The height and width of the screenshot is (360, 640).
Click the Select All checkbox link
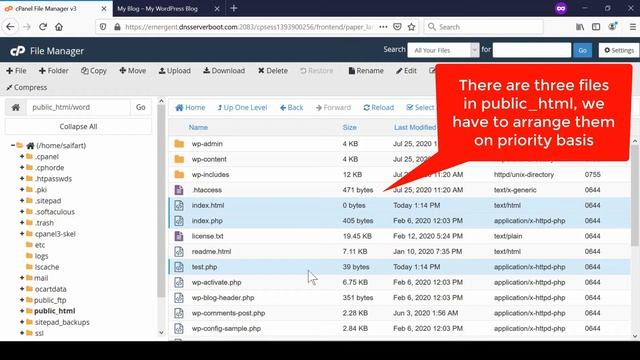pos(420,108)
